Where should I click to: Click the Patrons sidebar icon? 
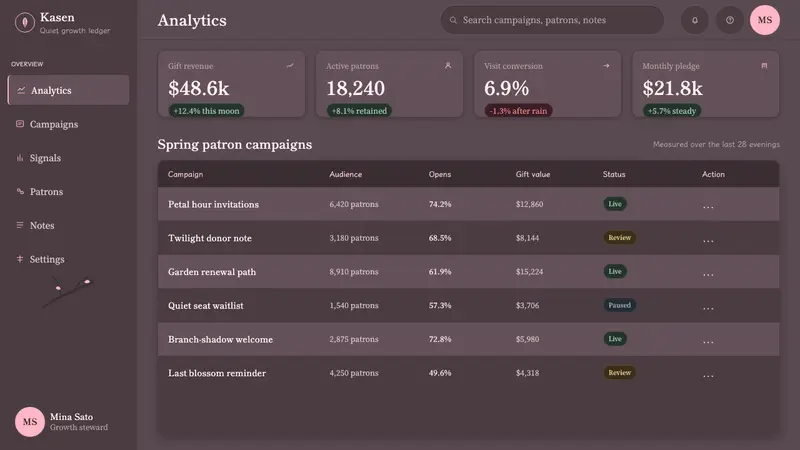point(20,191)
